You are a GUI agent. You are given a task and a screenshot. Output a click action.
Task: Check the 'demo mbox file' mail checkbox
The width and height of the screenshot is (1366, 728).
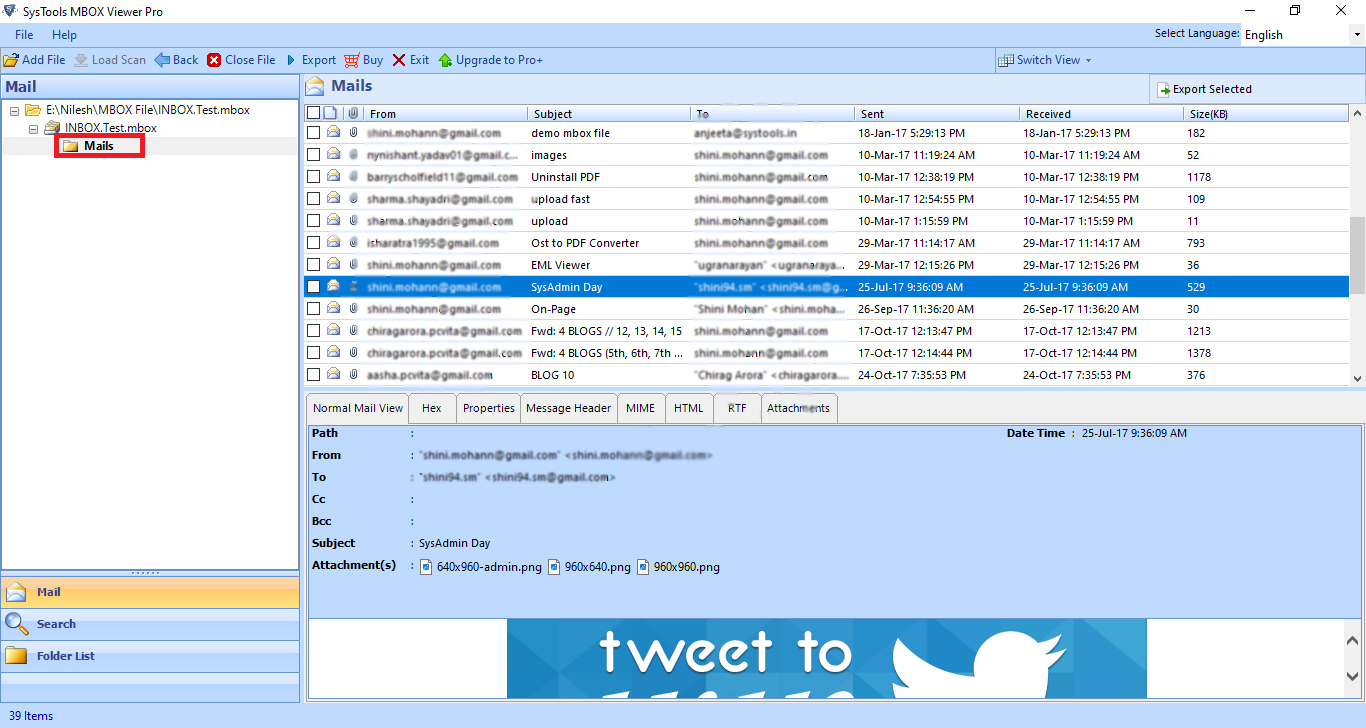(x=314, y=132)
